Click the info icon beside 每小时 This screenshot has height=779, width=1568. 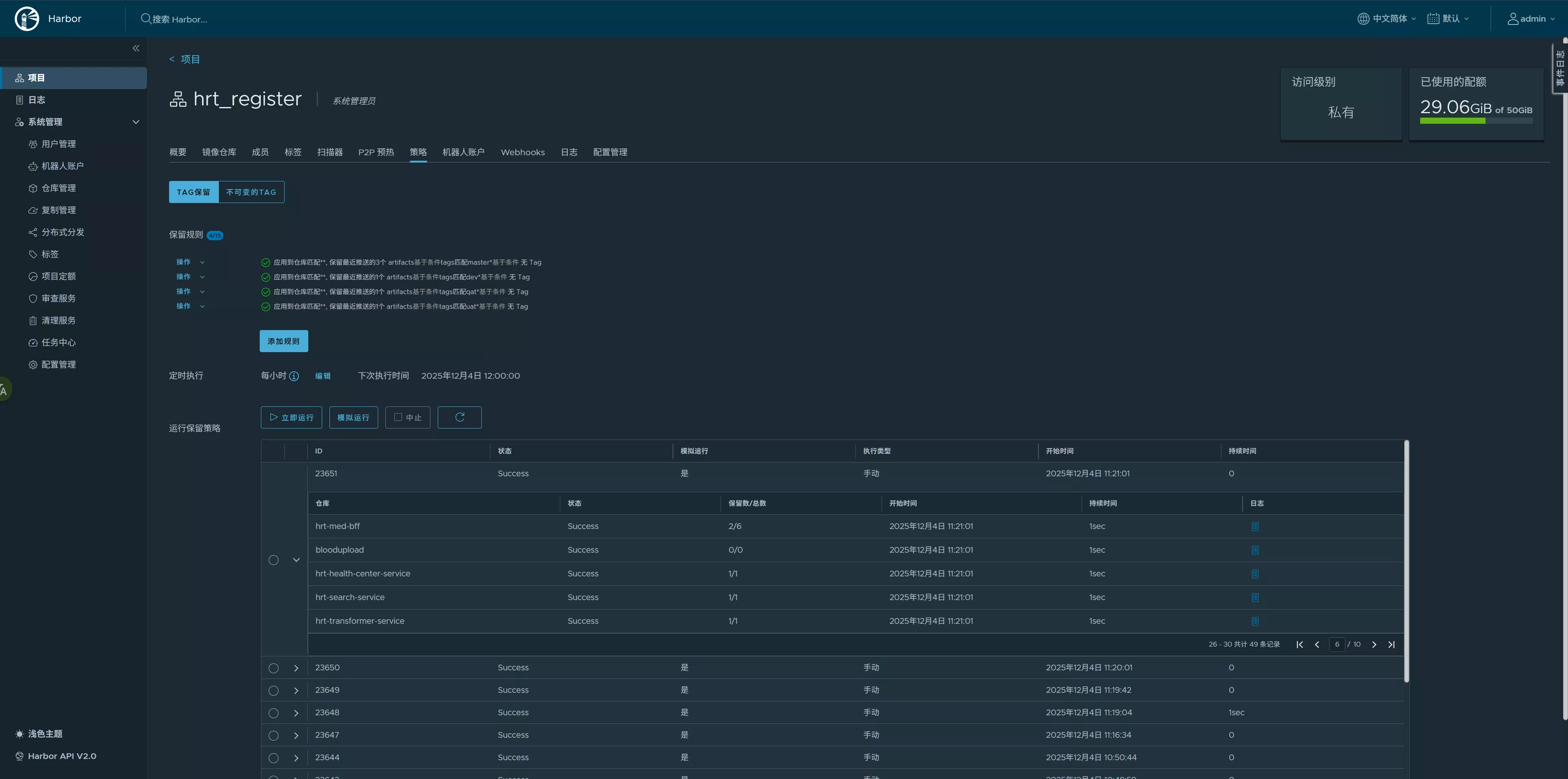coord(294,376)
